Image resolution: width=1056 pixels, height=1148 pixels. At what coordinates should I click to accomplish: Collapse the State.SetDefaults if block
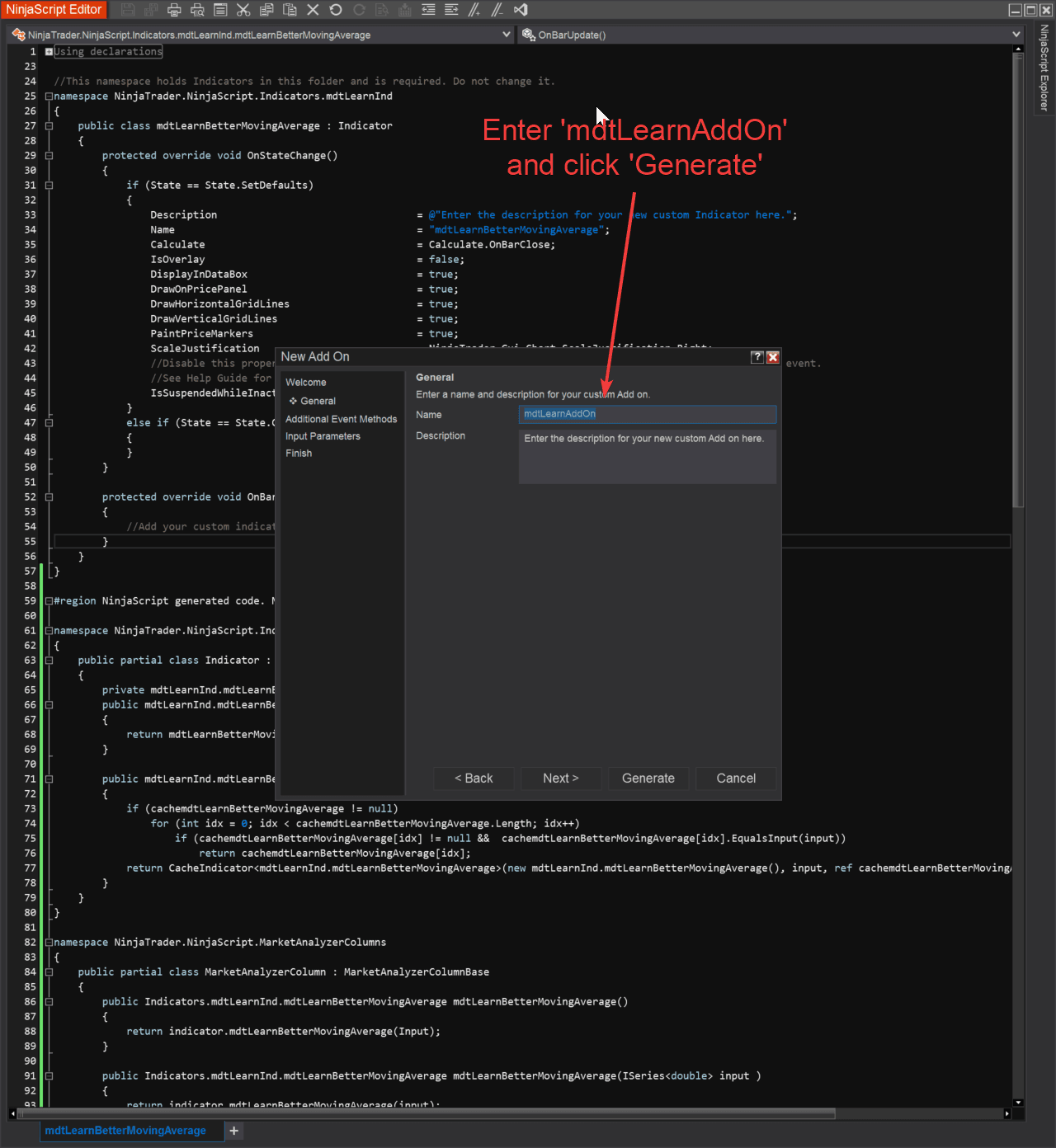[x=49, y=186]
